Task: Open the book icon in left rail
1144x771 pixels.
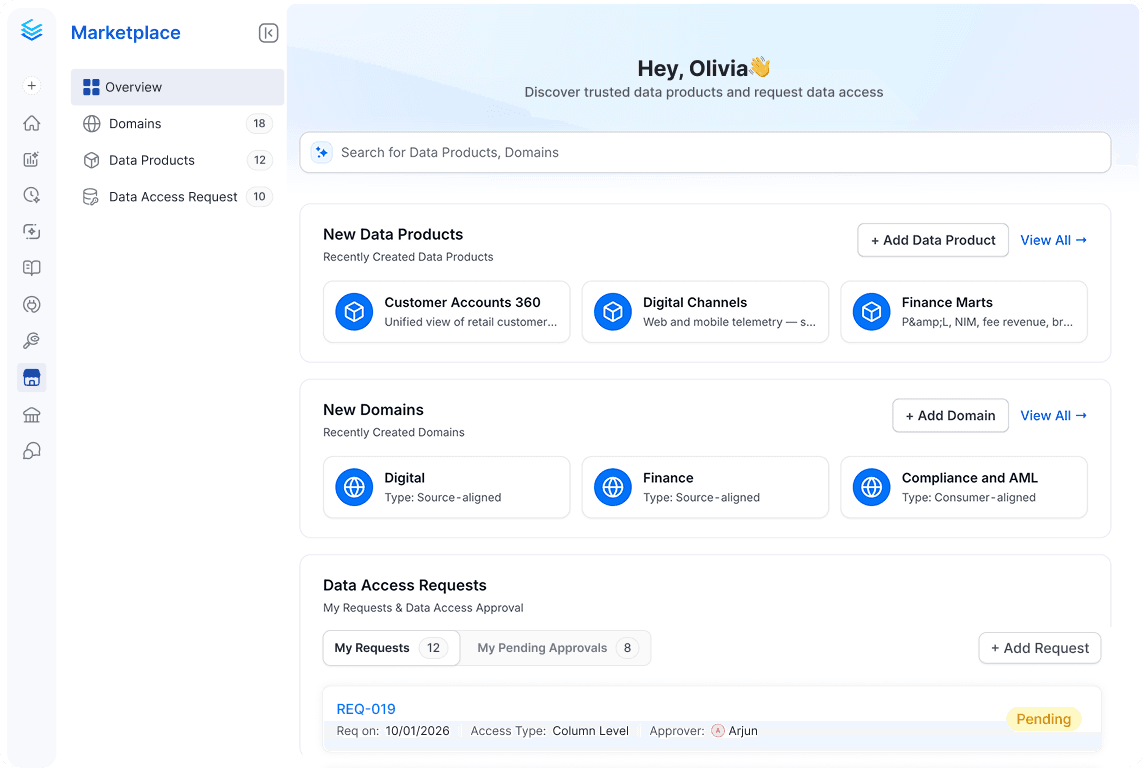Action: click(31, 268)
